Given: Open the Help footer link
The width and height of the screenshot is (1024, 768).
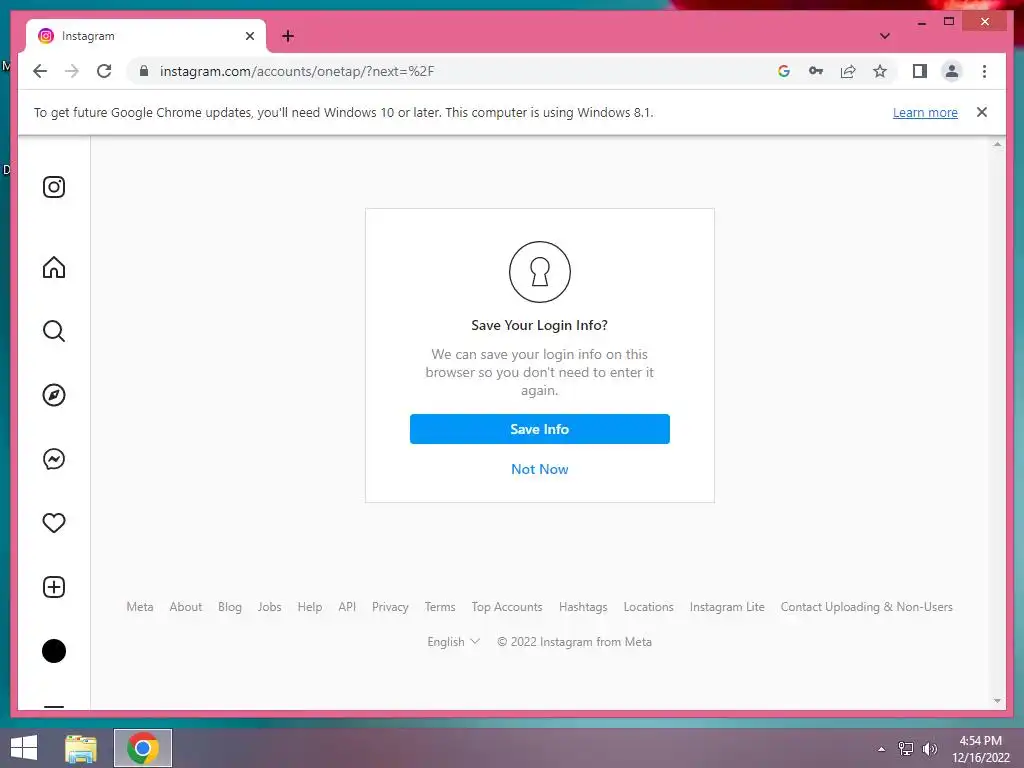Looking at the screenshot, I should 310,607.
